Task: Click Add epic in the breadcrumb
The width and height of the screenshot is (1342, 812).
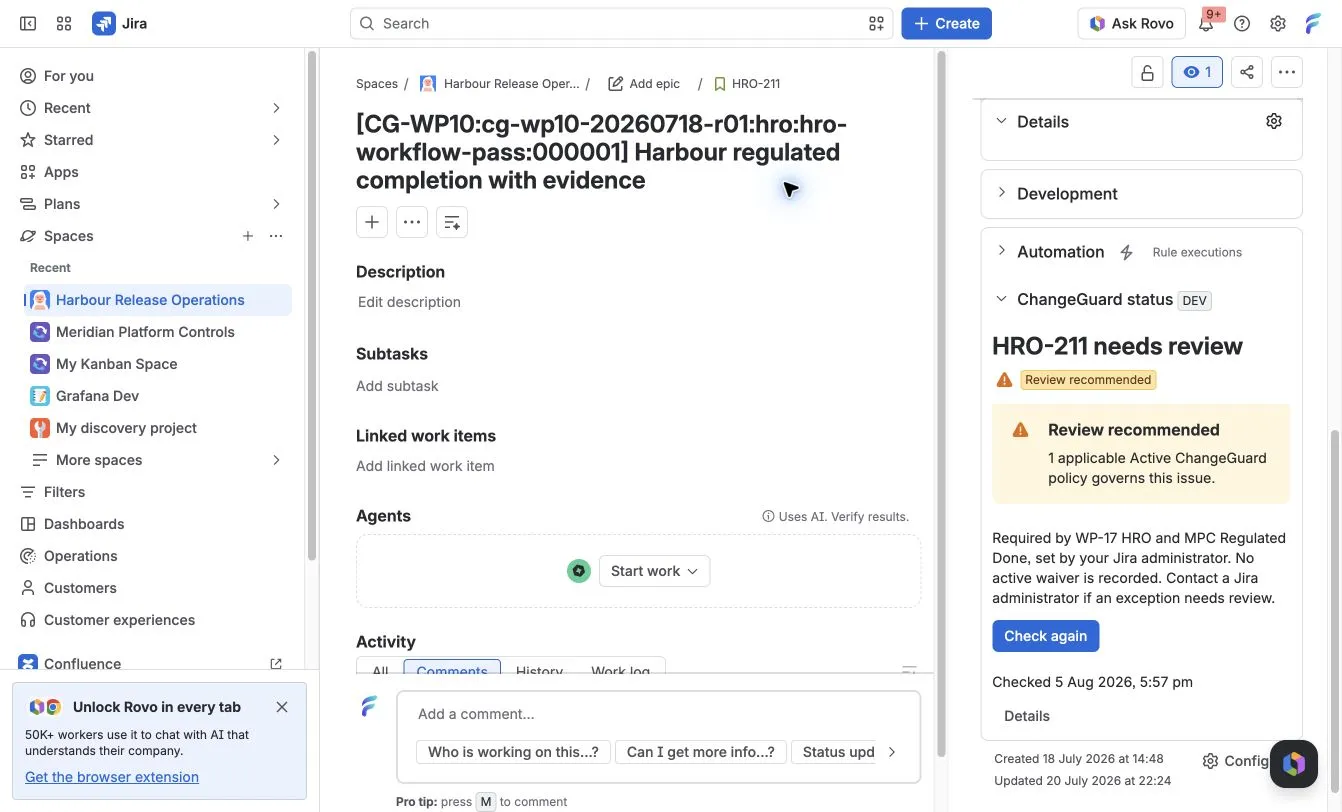Action: 644,84
